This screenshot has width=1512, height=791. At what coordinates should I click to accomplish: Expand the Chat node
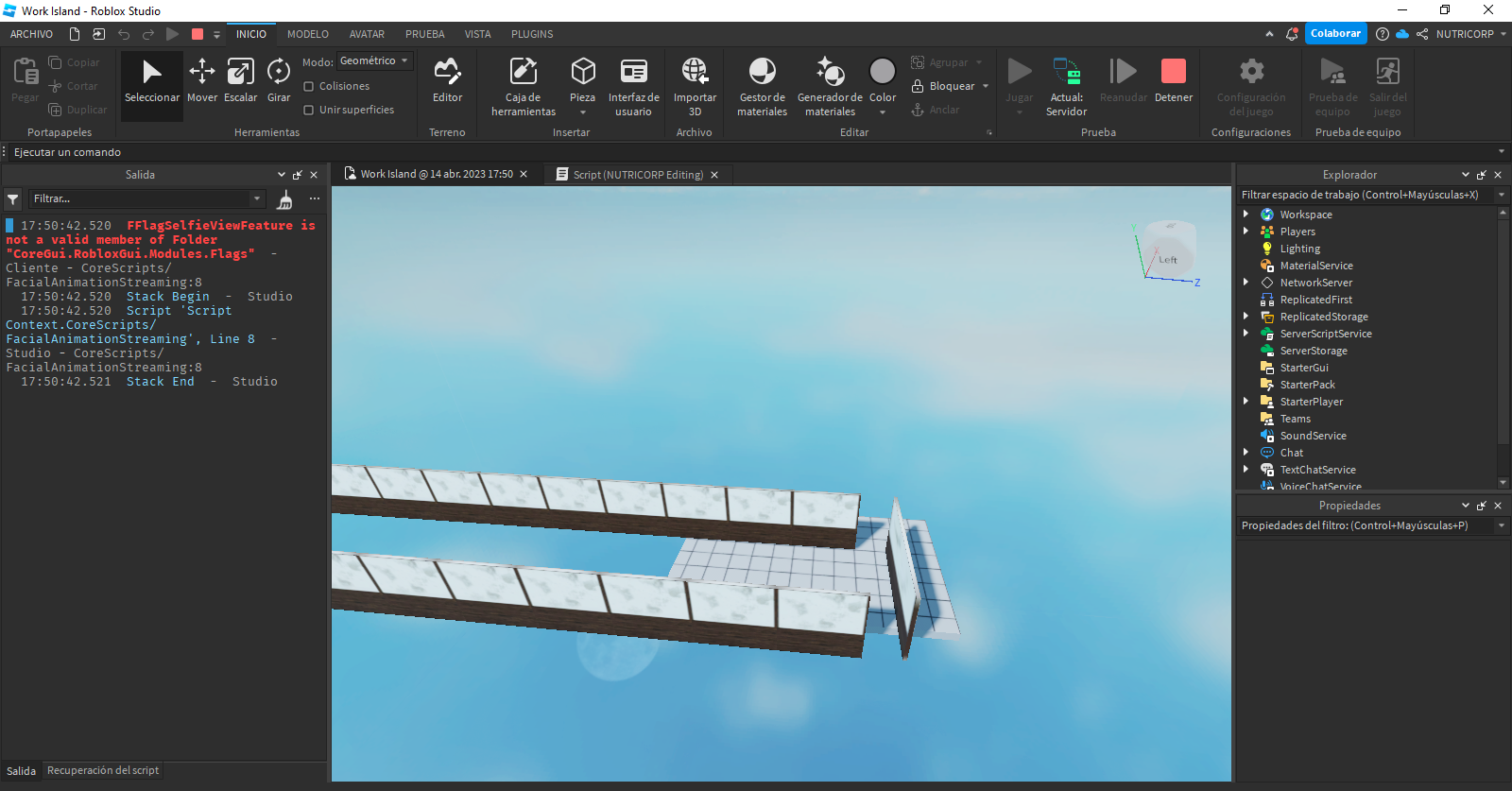(x=1246, y=453)
